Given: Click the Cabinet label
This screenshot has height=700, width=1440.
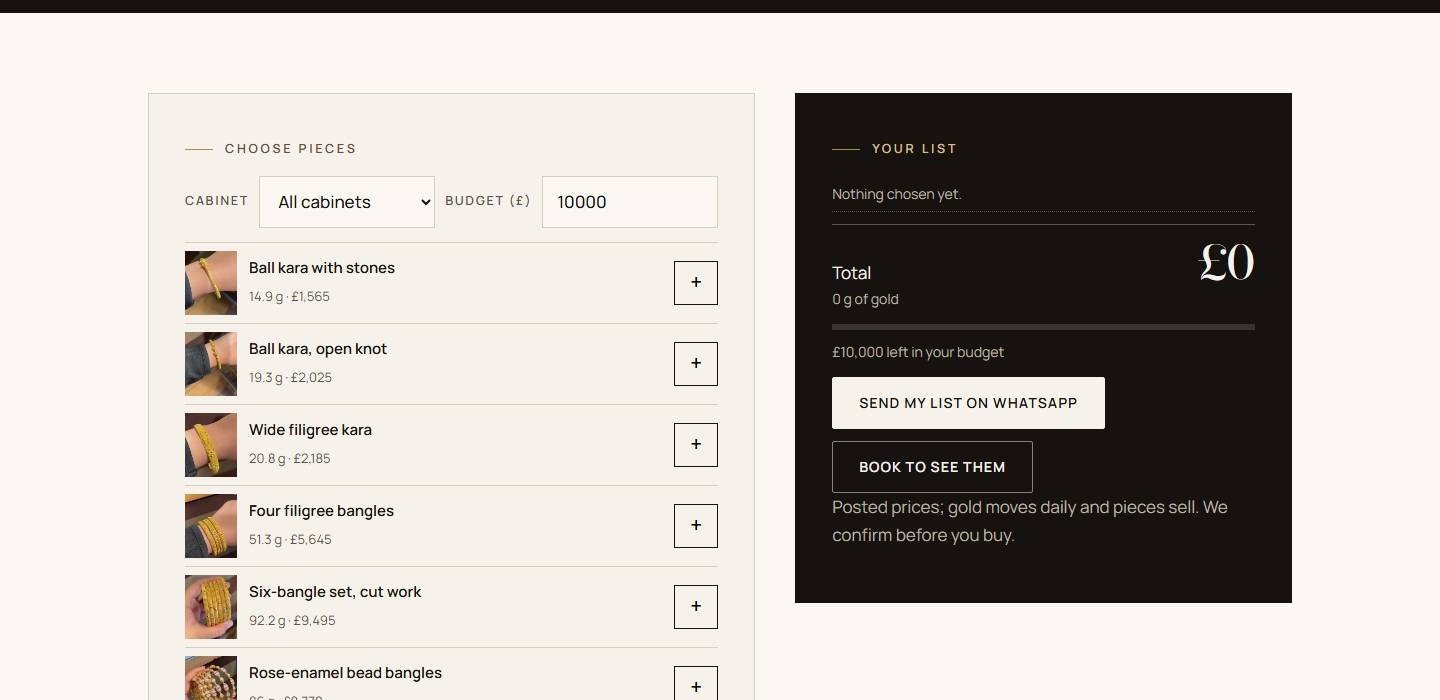Looking at the screenshot, I should click(217, 201).
